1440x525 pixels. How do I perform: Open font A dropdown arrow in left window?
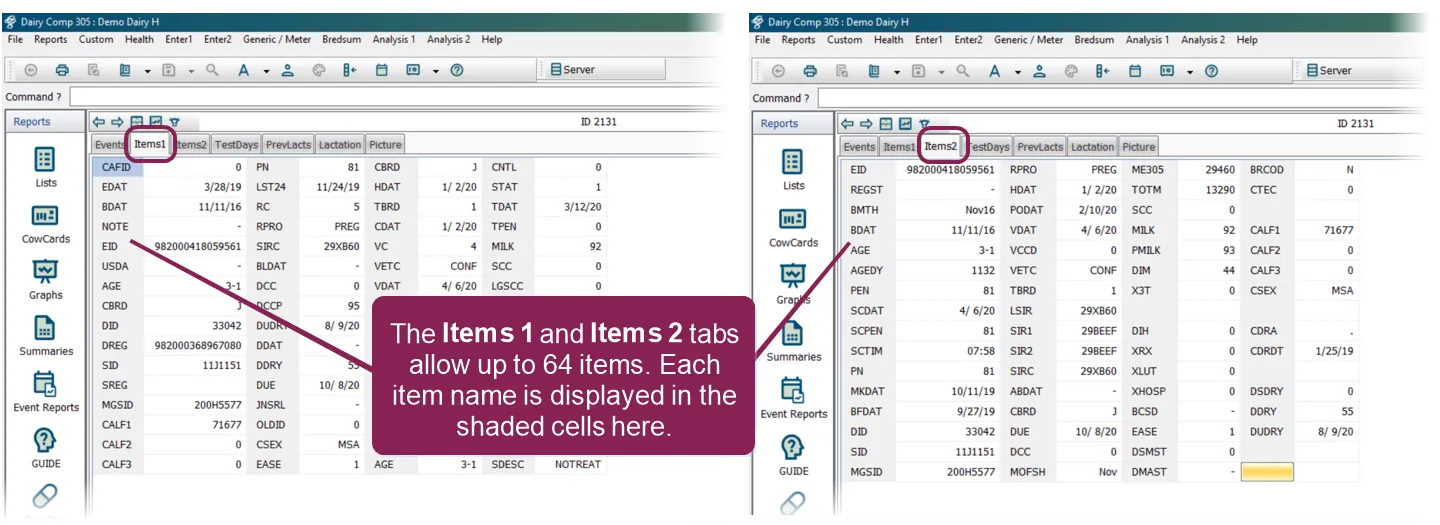pyautogui.click(x=266, y=71)
